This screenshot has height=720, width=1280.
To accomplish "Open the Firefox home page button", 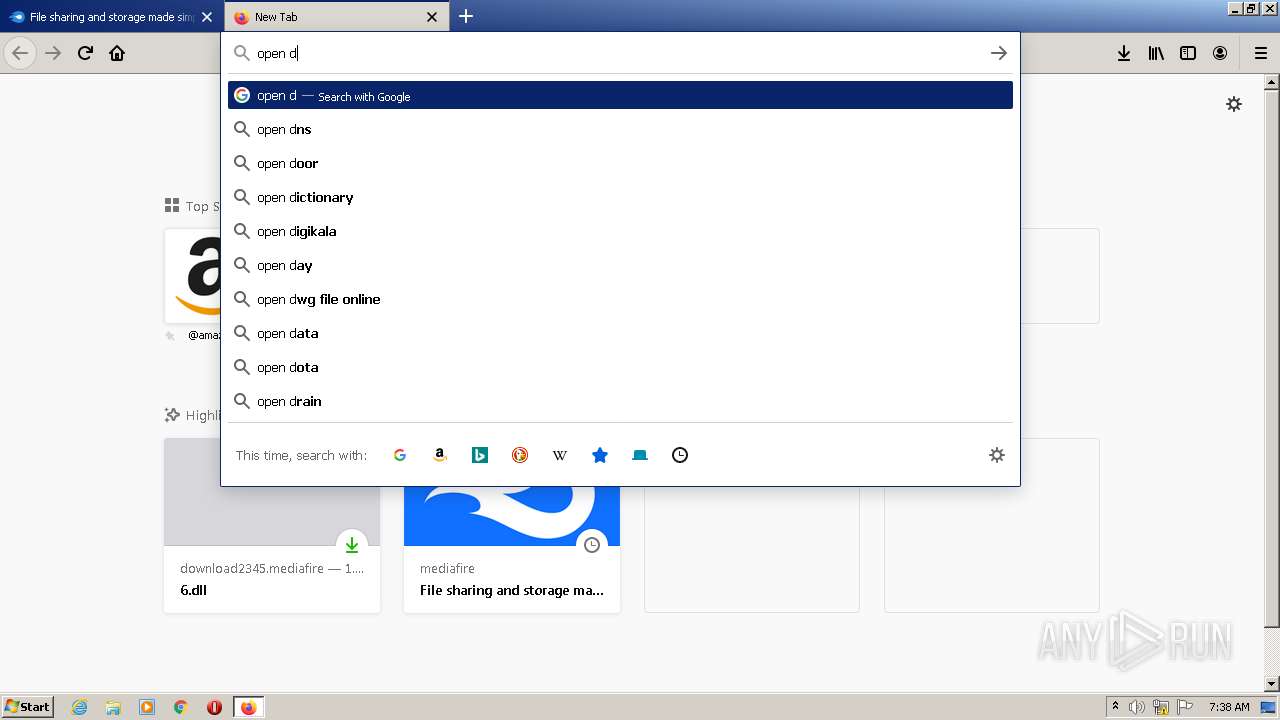I will coord(117,53).
